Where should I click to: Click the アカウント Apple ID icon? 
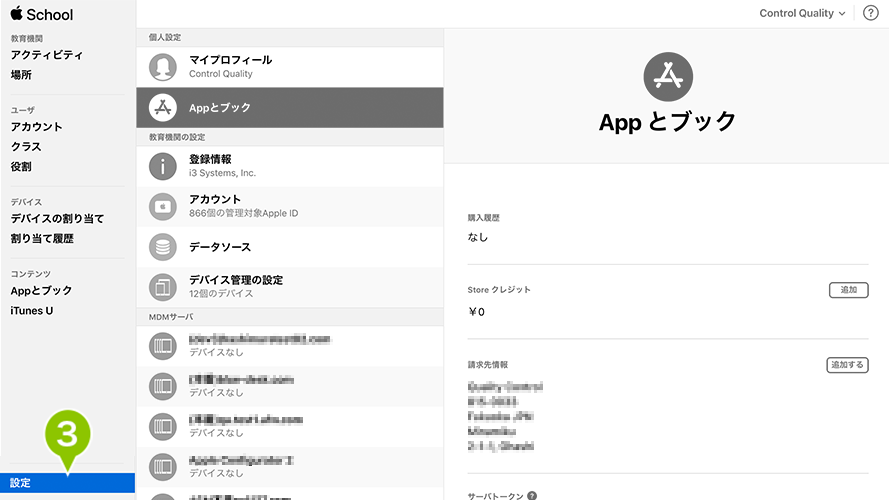pos(163,206)
